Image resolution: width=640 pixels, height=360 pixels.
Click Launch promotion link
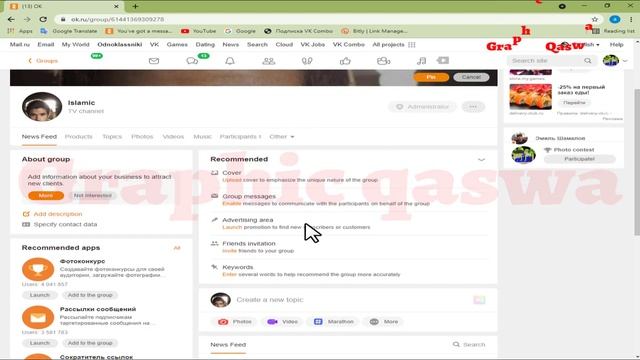[x=232, y=227]
